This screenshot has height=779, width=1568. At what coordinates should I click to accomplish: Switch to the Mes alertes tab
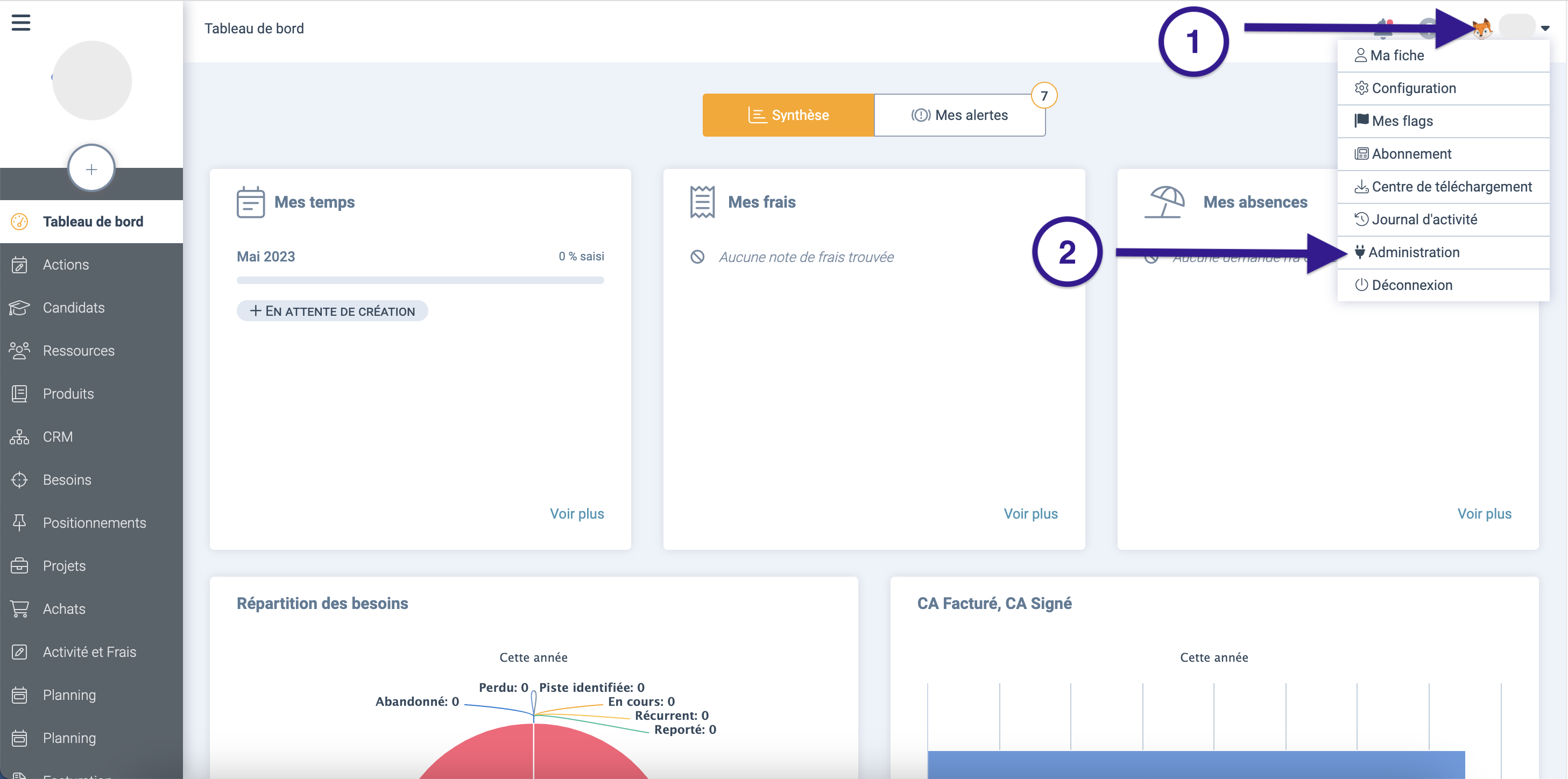pyautogui.click(x=959, y=115)
